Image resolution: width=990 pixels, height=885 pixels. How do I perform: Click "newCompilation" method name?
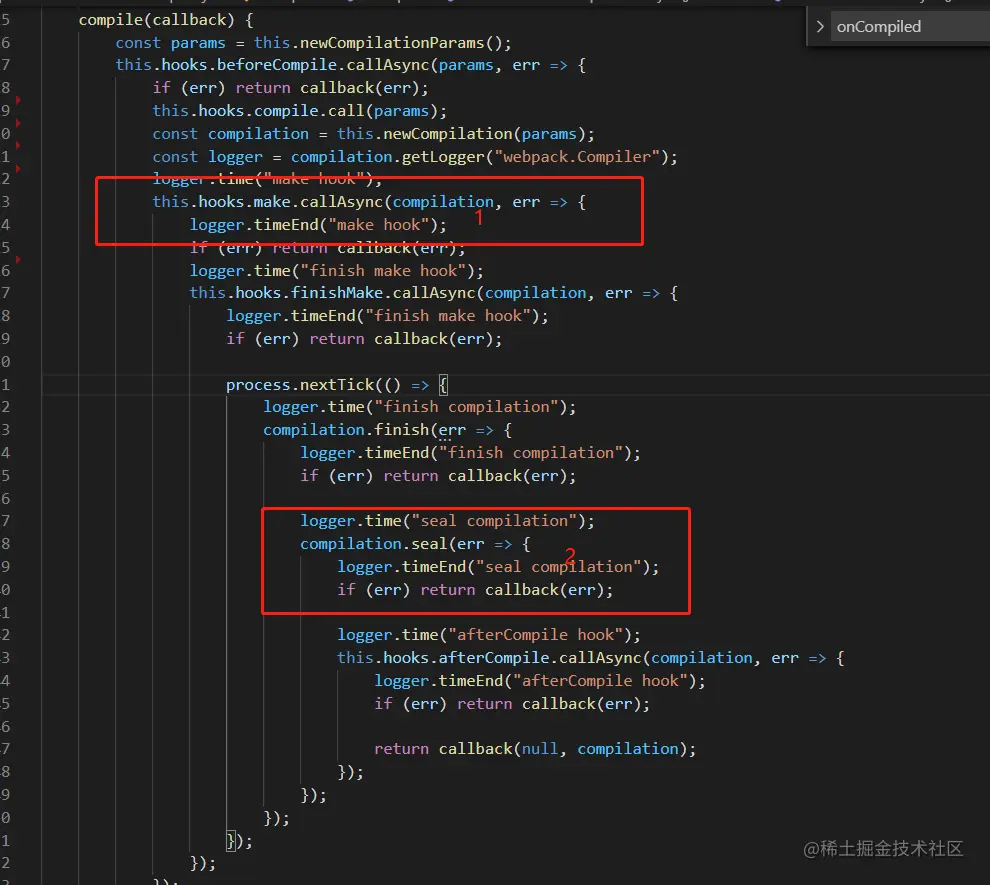448,134
